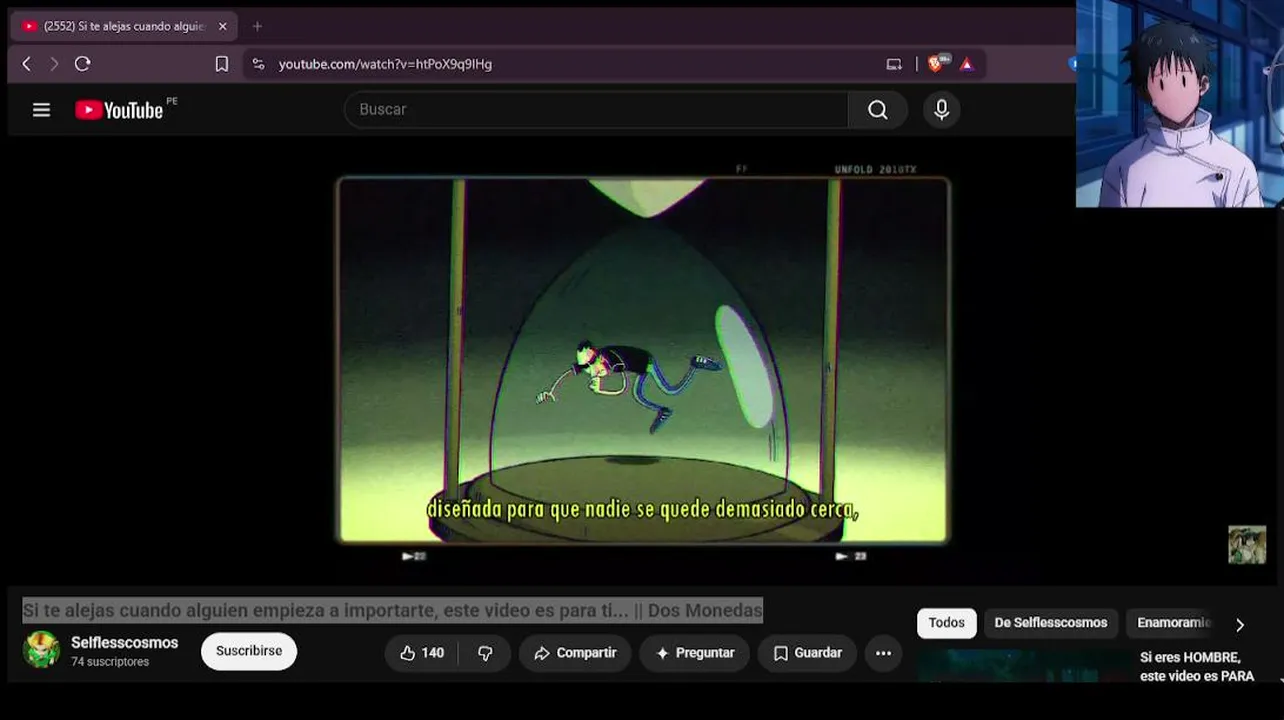Focus the address bar URL
Screen dimensions: 1284x720
(385, 64)
